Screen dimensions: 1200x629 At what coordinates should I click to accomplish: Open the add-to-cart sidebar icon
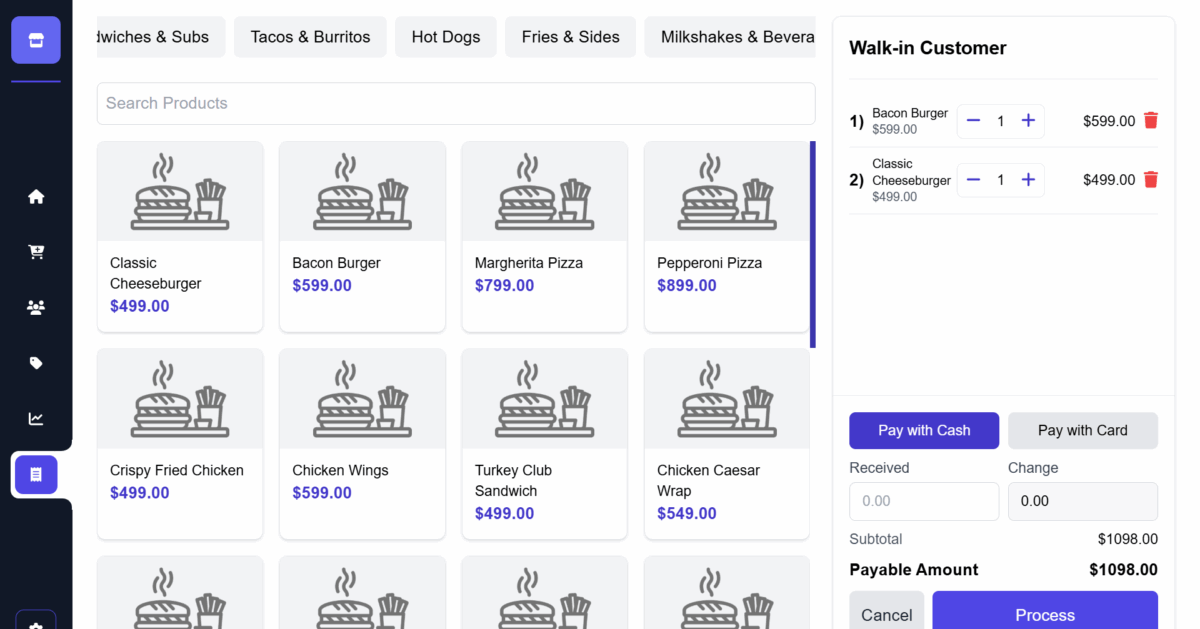(36, 252)
